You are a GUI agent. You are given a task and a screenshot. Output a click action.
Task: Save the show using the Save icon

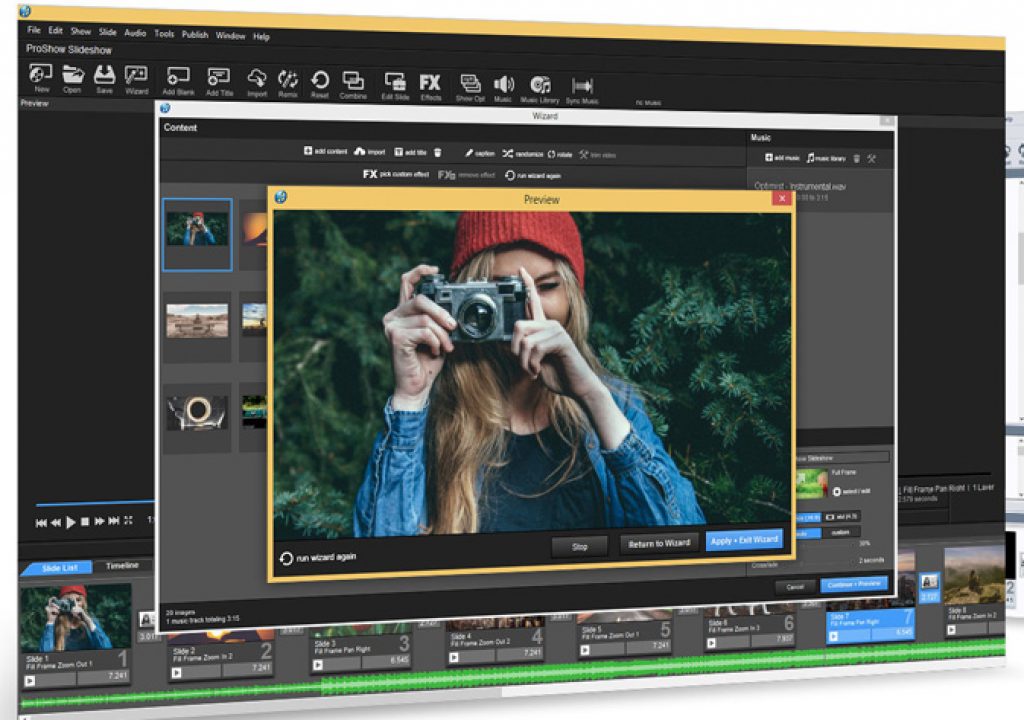(104, 79)
